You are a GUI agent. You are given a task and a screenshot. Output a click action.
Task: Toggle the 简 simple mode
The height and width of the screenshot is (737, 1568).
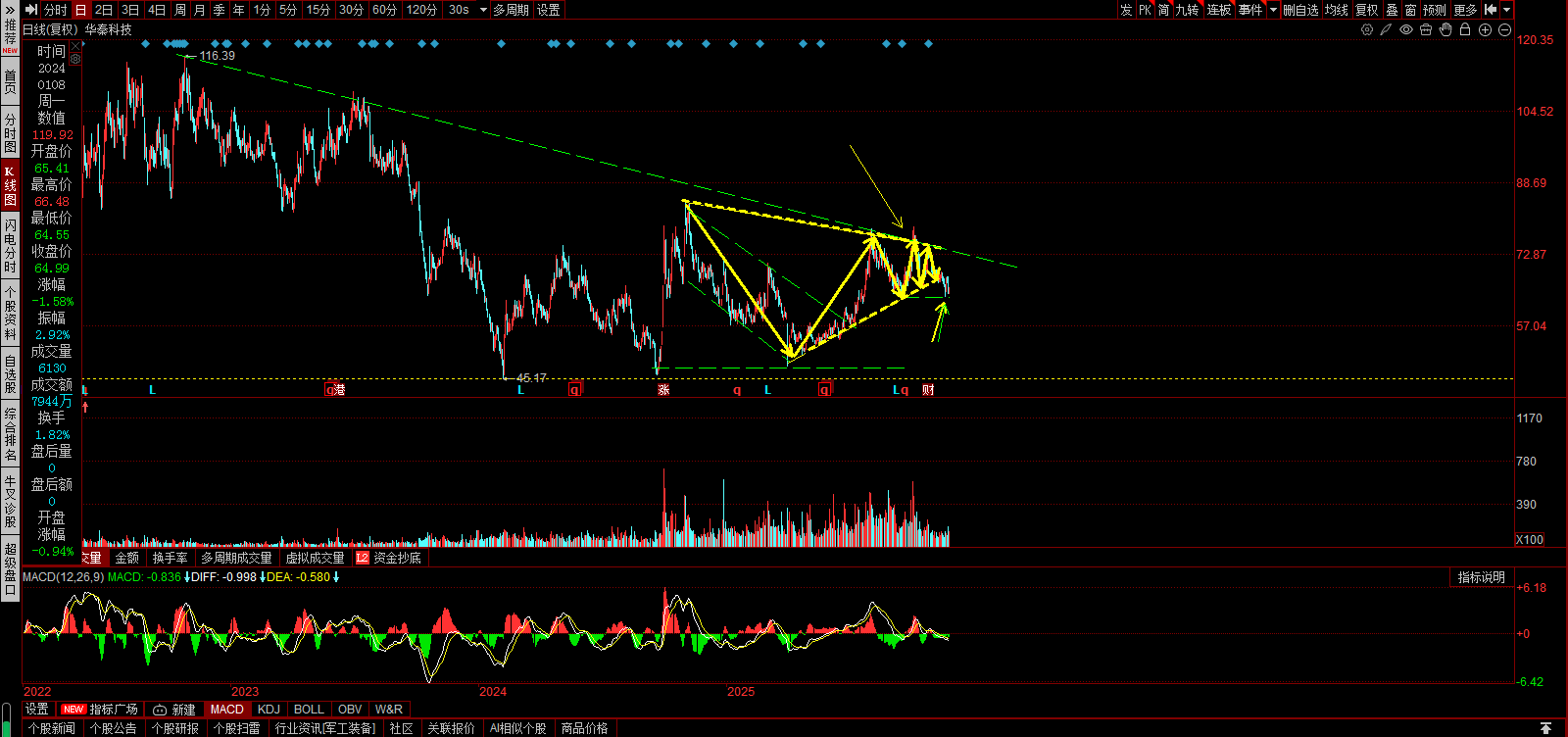1163,10
